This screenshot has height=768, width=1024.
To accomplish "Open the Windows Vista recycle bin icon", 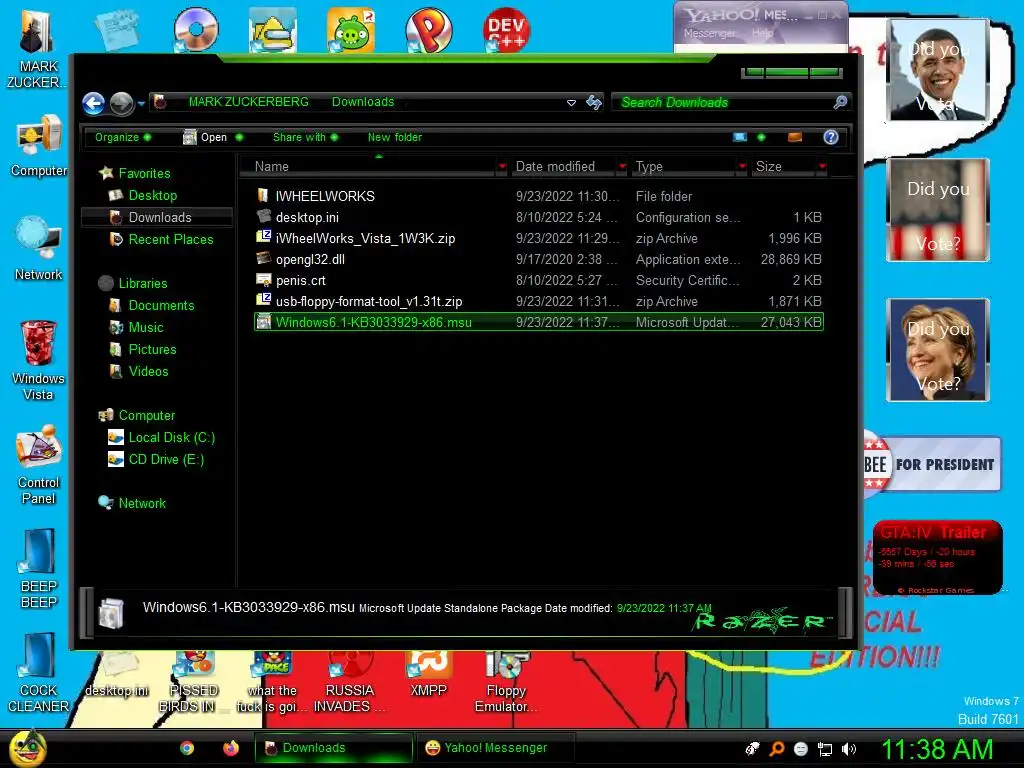I will (38, 360).
